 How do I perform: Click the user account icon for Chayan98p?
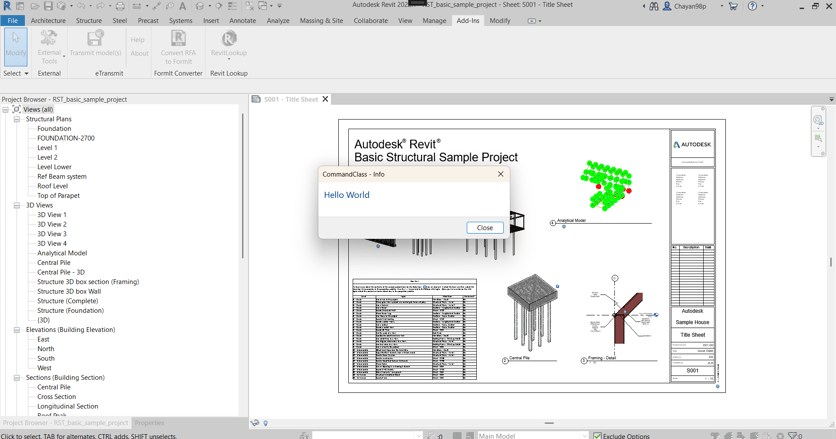pyautogui.click(x=666, y=6)
